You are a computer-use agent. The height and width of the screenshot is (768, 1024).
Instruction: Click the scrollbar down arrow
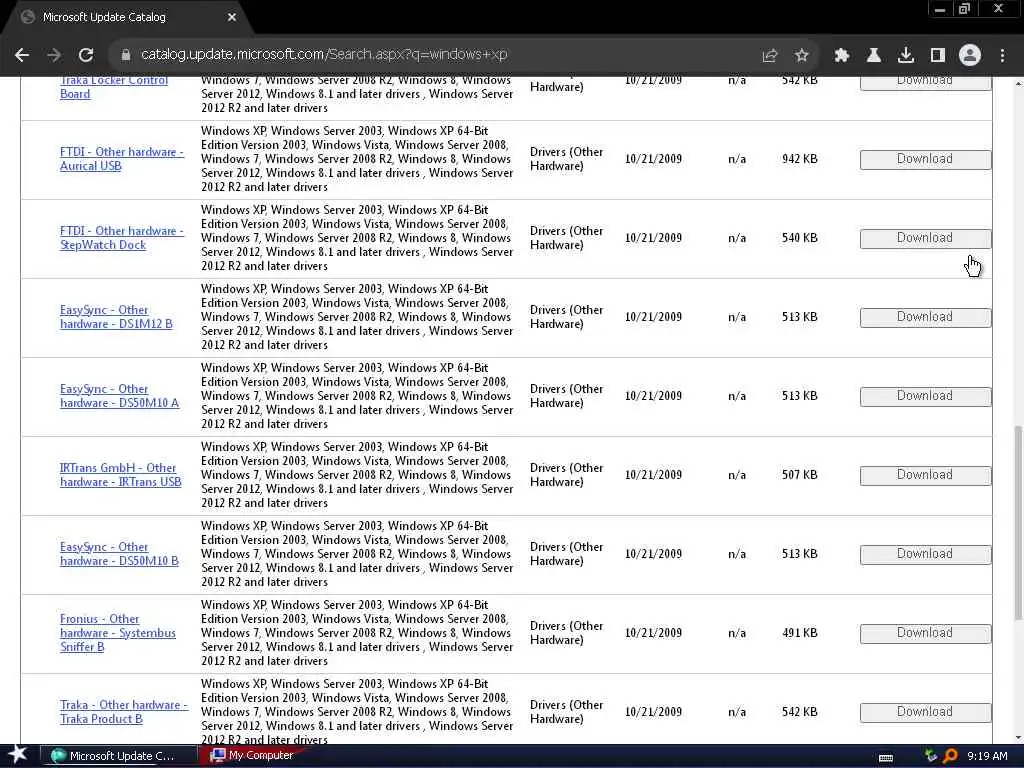(x=1018, y=738)
